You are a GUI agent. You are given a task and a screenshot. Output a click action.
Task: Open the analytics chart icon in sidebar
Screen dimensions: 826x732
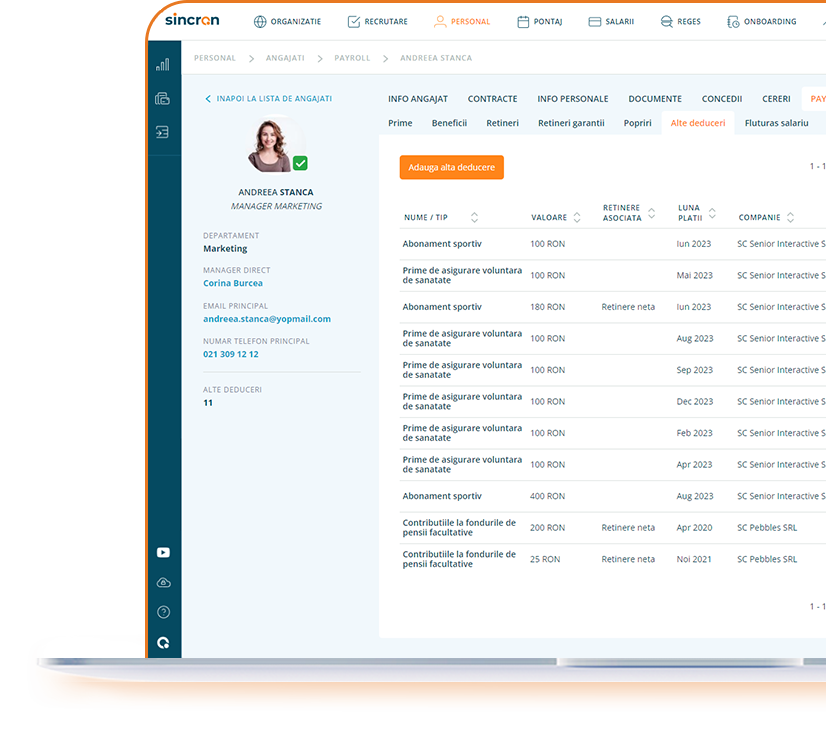[163, 63]
